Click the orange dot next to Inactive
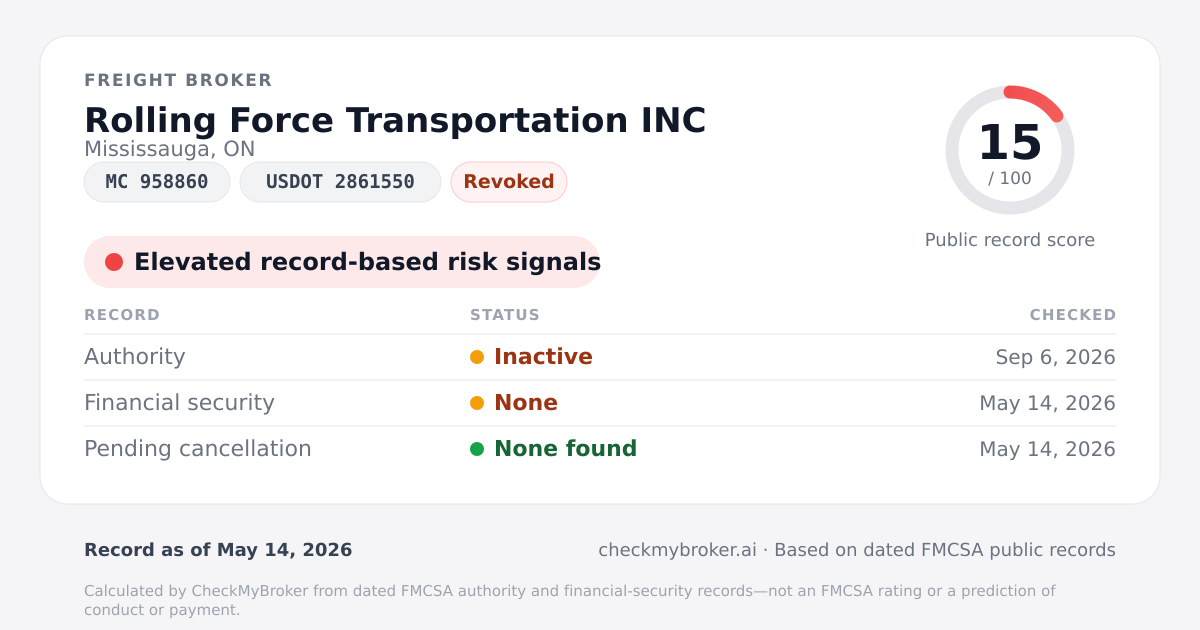 [x=477, y=357]
